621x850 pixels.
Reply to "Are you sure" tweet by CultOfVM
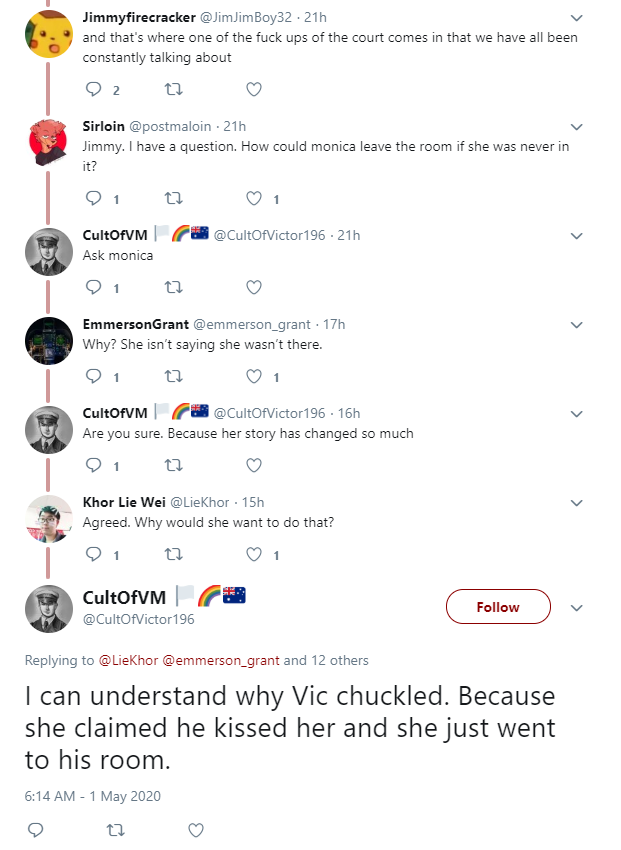(94, 465)
